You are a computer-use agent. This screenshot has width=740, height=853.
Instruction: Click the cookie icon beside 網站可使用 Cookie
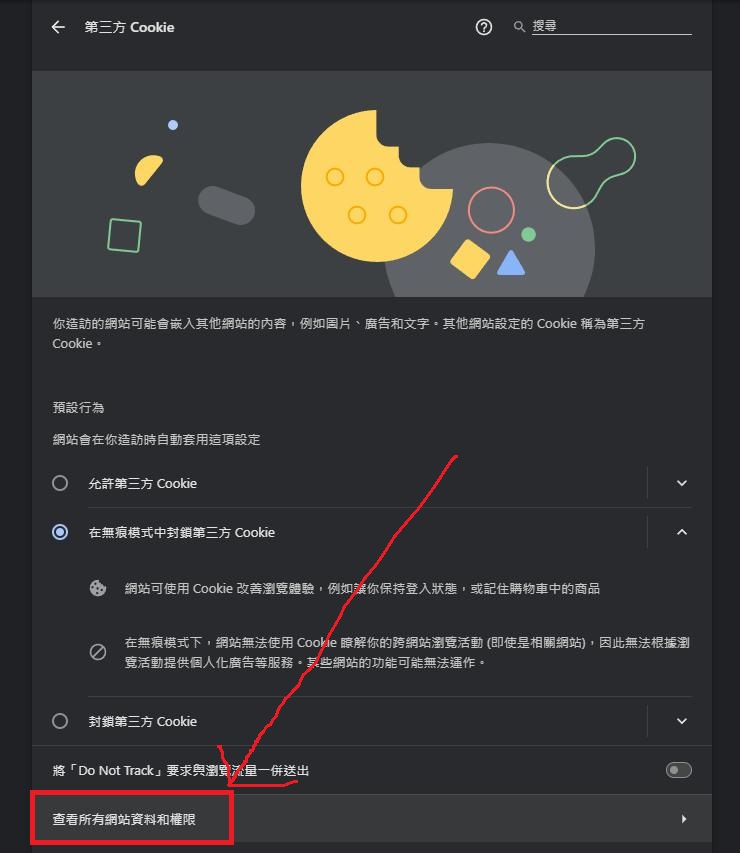[x=98, y=588]
